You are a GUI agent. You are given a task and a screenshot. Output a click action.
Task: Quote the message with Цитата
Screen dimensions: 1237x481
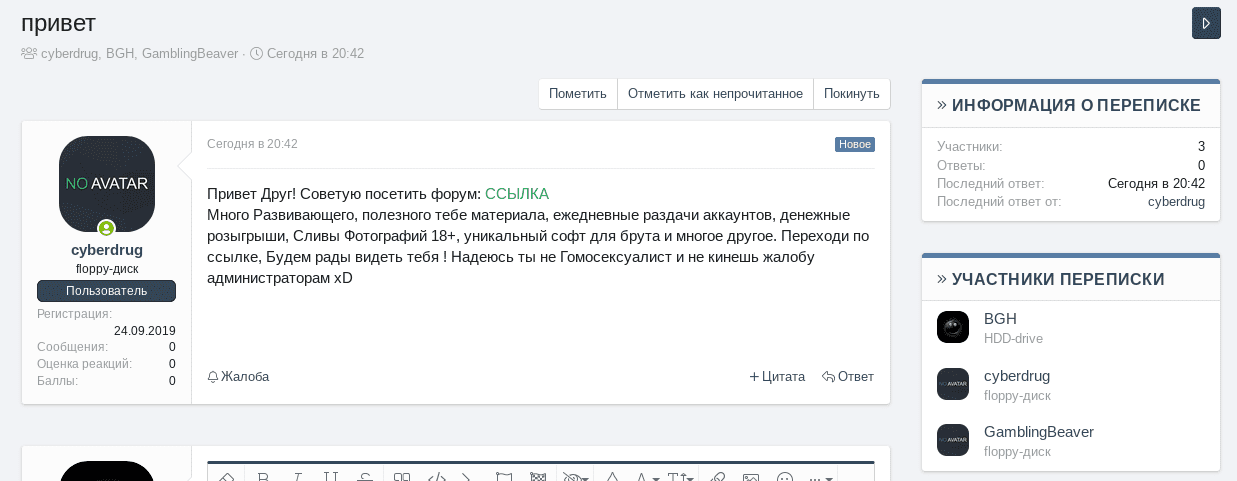(777, 377)
